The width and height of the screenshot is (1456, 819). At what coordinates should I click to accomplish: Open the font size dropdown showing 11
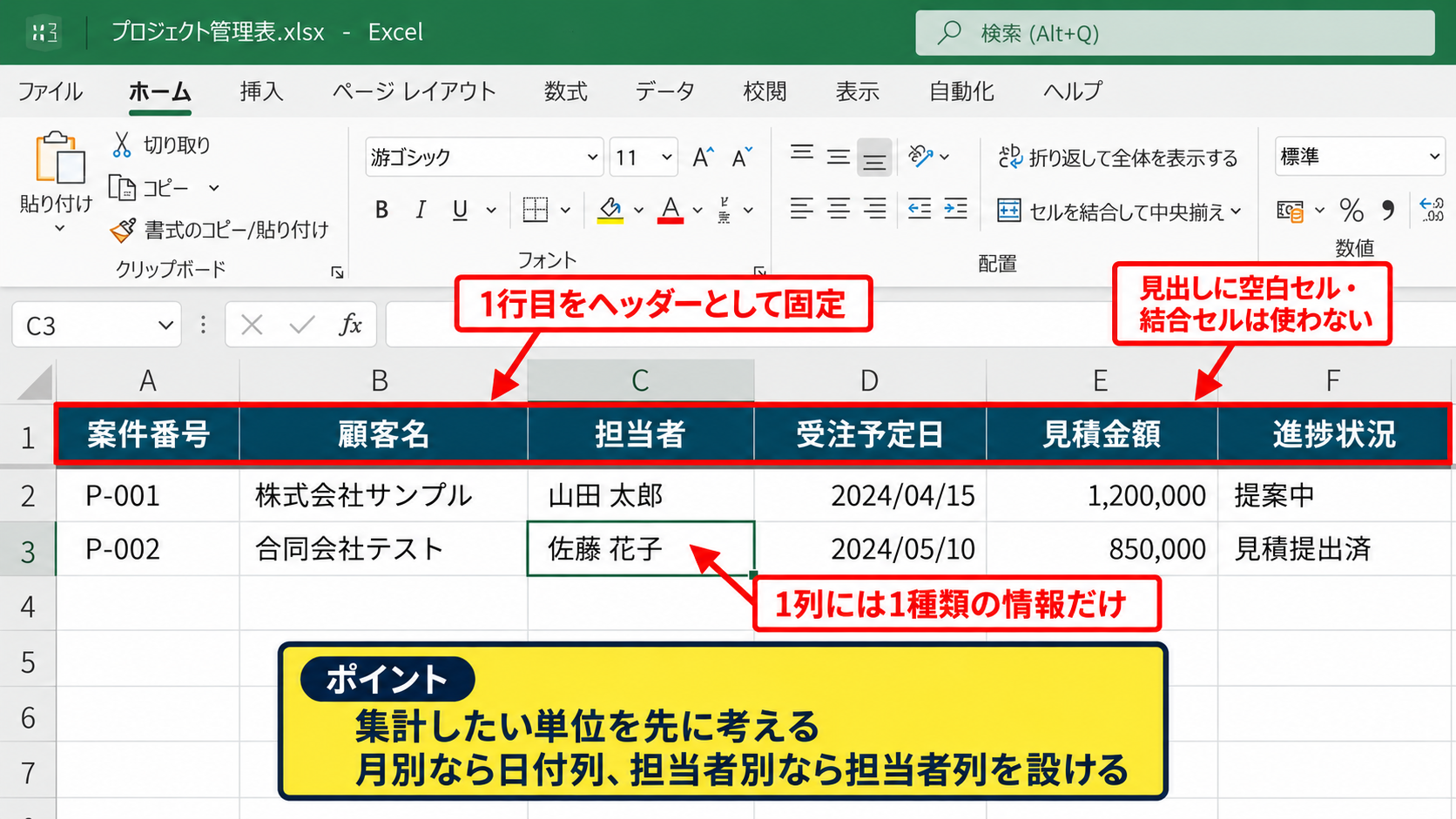tap(666, 158)
